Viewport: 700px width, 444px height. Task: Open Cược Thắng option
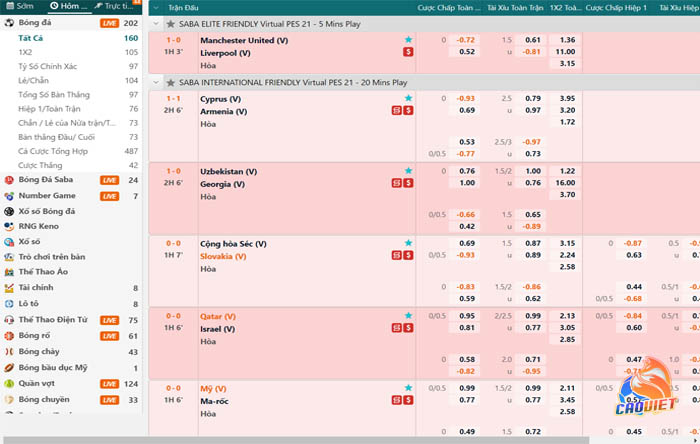[x=40, y=166]
